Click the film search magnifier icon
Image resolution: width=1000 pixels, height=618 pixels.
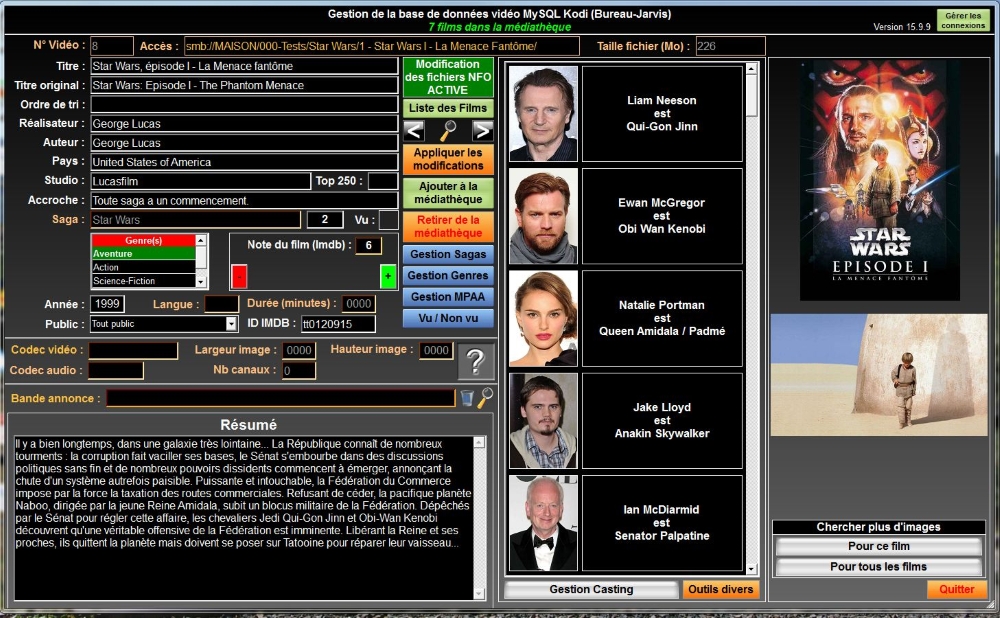tap(448, 131)
